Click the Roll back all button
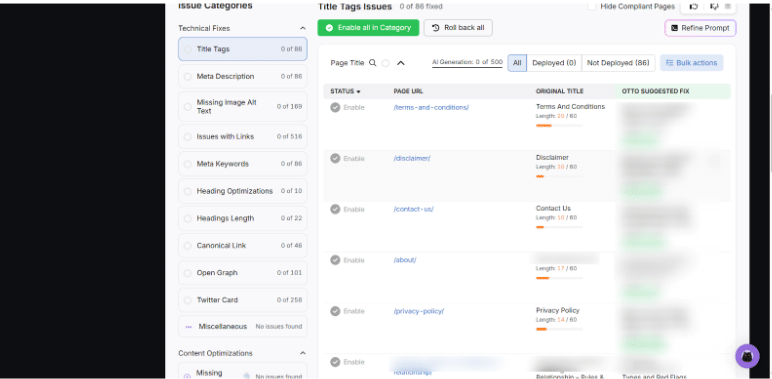Image resolution: width=772 pixels, height=379 pixels. (458, 28)
